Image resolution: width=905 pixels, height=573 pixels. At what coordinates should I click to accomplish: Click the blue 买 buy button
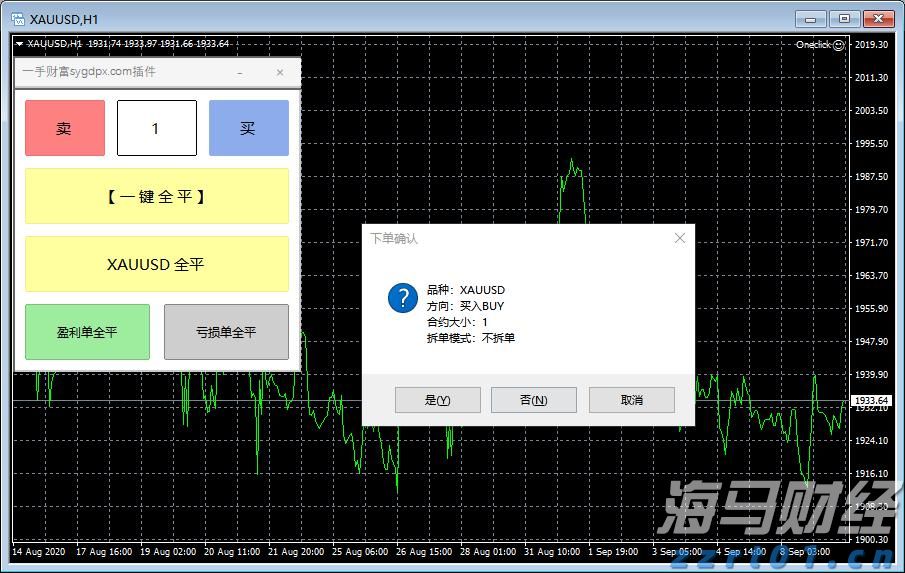pos(248,128)
